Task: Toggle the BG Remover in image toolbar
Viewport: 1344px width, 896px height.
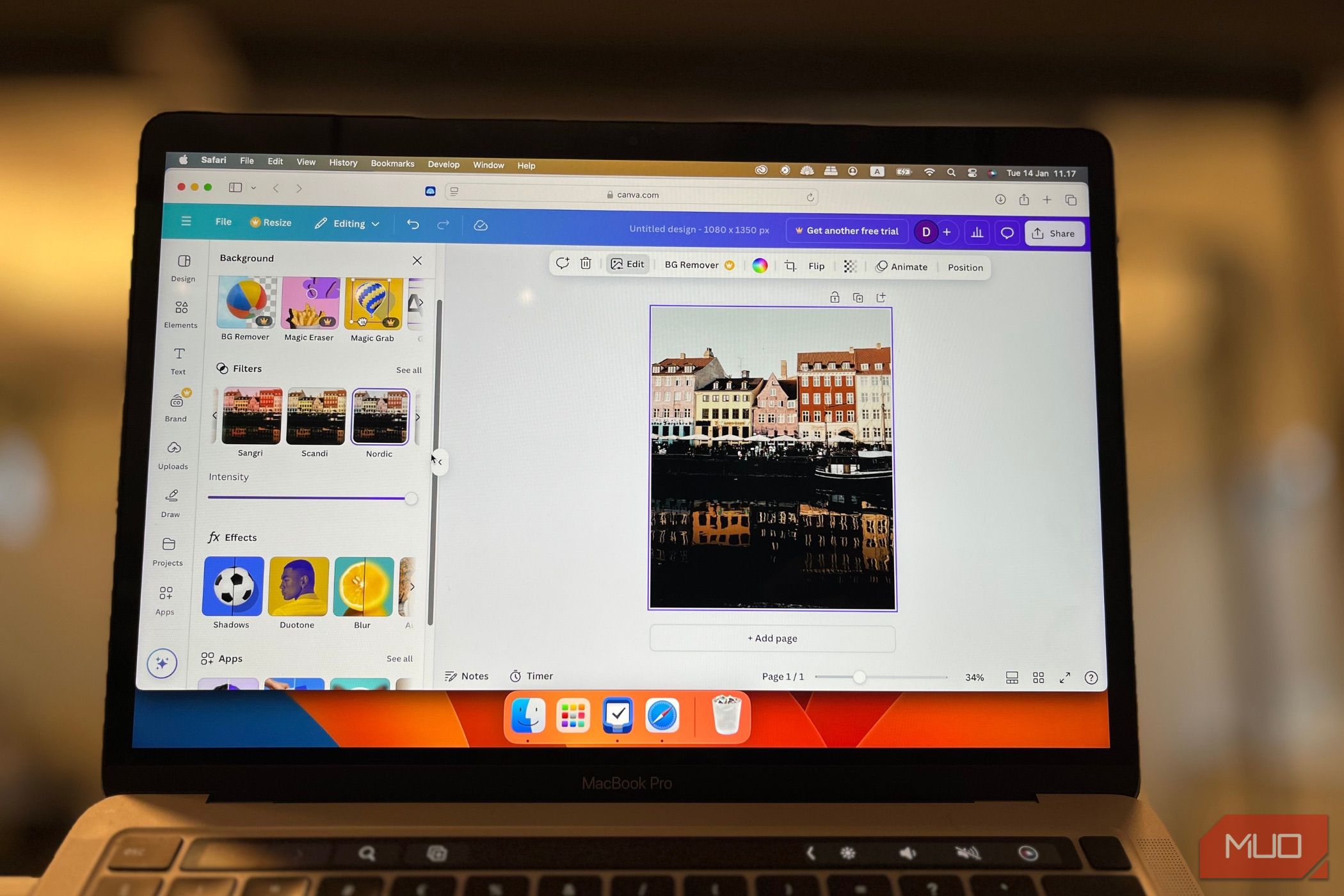Action: click(694, 266)
